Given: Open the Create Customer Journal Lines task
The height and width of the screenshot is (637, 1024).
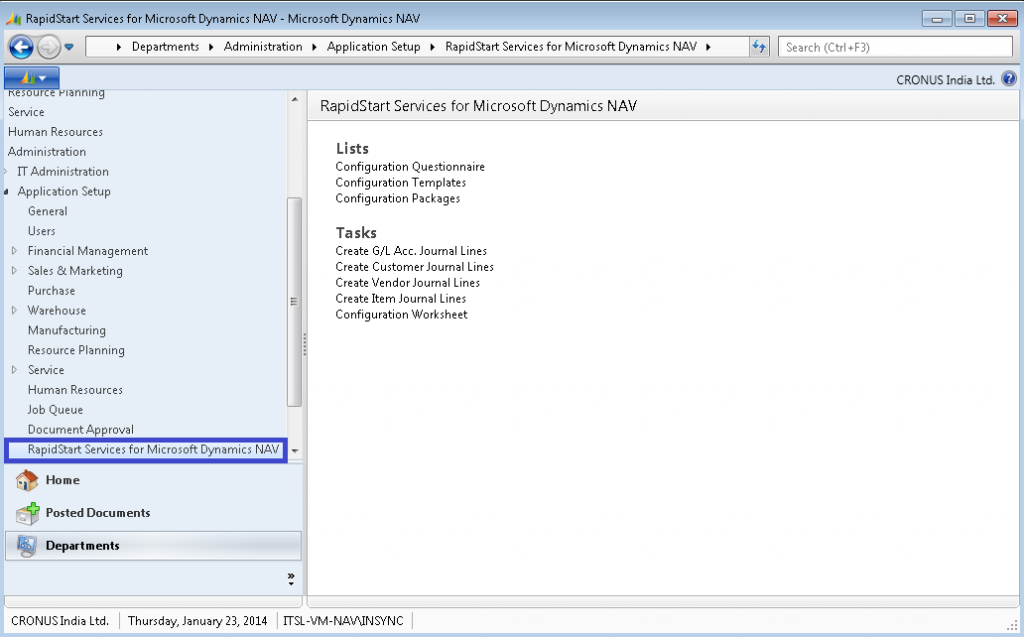Looking at the screenshot, I should coord(416,266).
